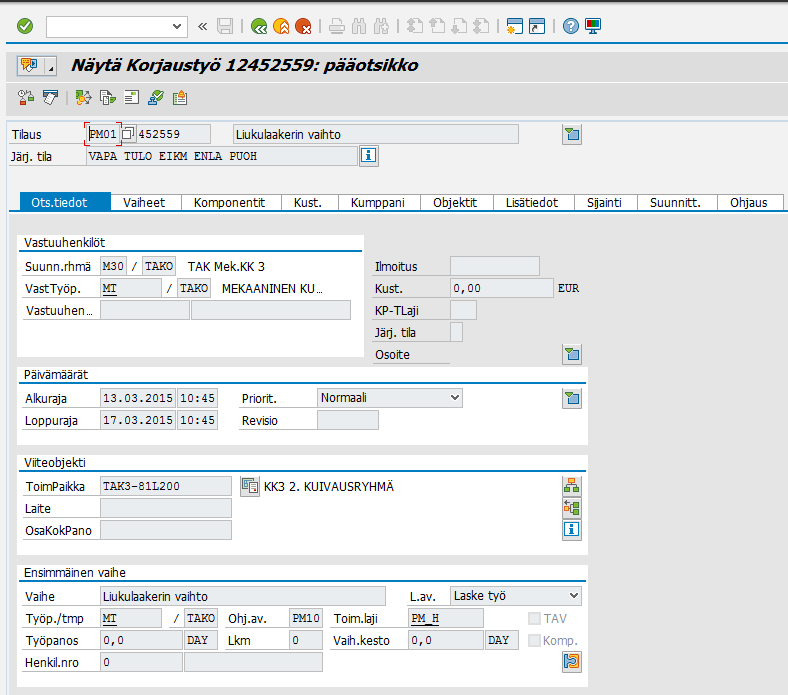Click the PM01 order type field
Image resolution: width=788 pixels, height=695 pixels.
pos(103,134)
